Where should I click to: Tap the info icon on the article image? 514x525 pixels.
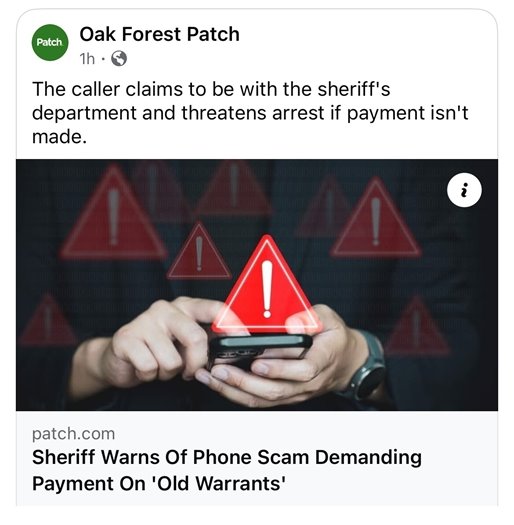click(x=464, y=190)
